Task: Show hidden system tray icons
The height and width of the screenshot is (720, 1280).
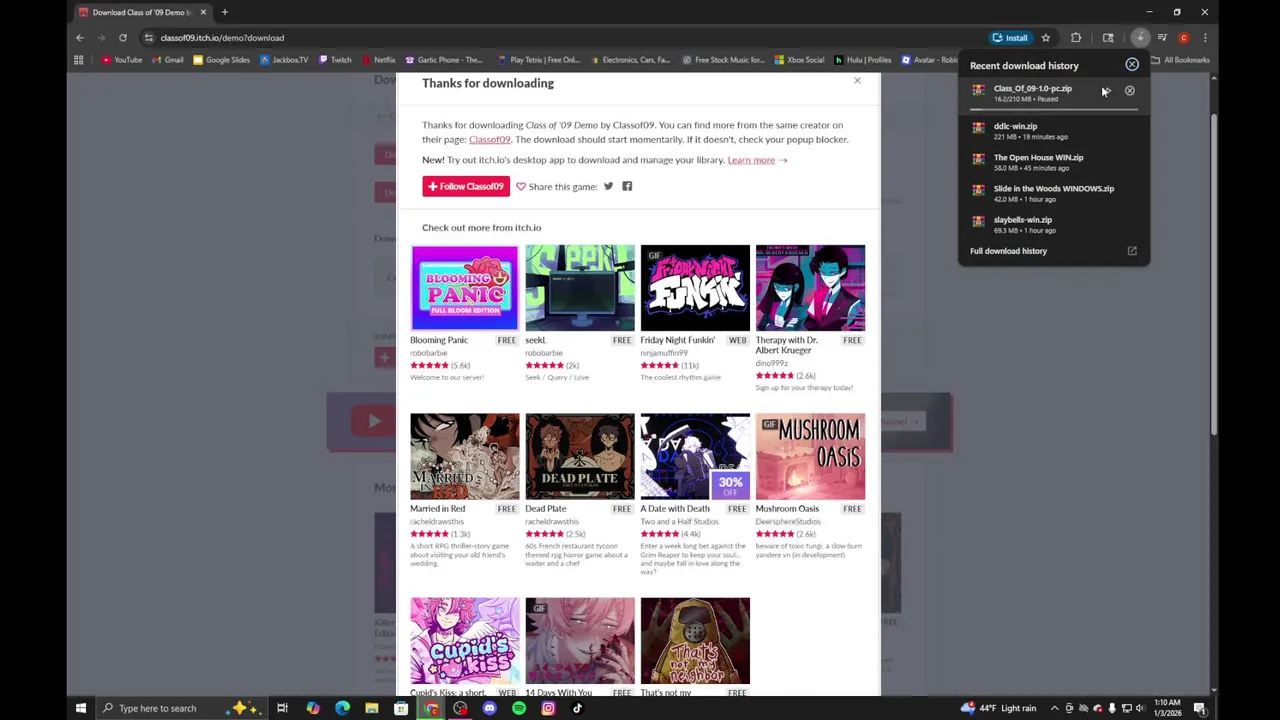Action: tap(1054, 708)
